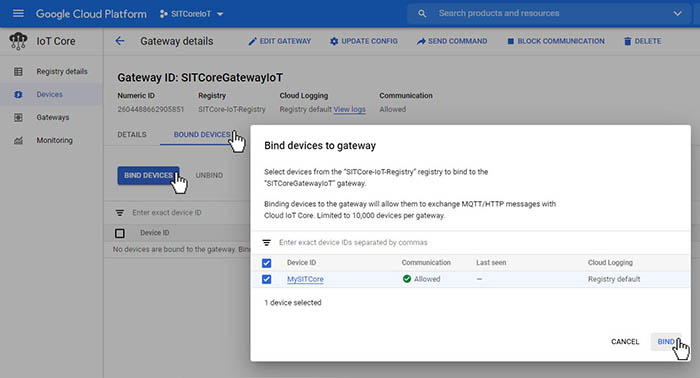Click the arrow icon for Send Command
Viewport: 700px width, 378px height.
[421, 42]
